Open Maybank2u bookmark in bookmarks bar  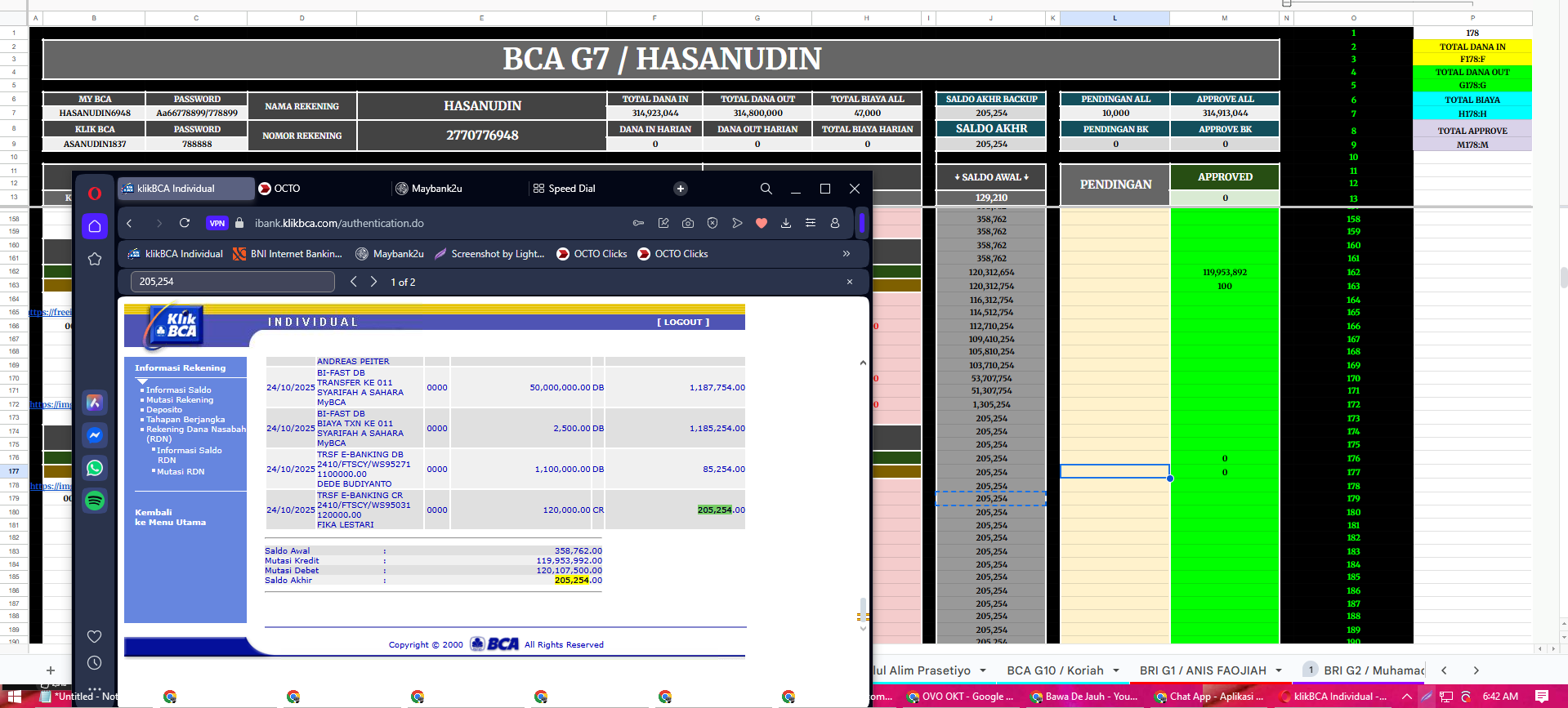[x=390, y=254]
